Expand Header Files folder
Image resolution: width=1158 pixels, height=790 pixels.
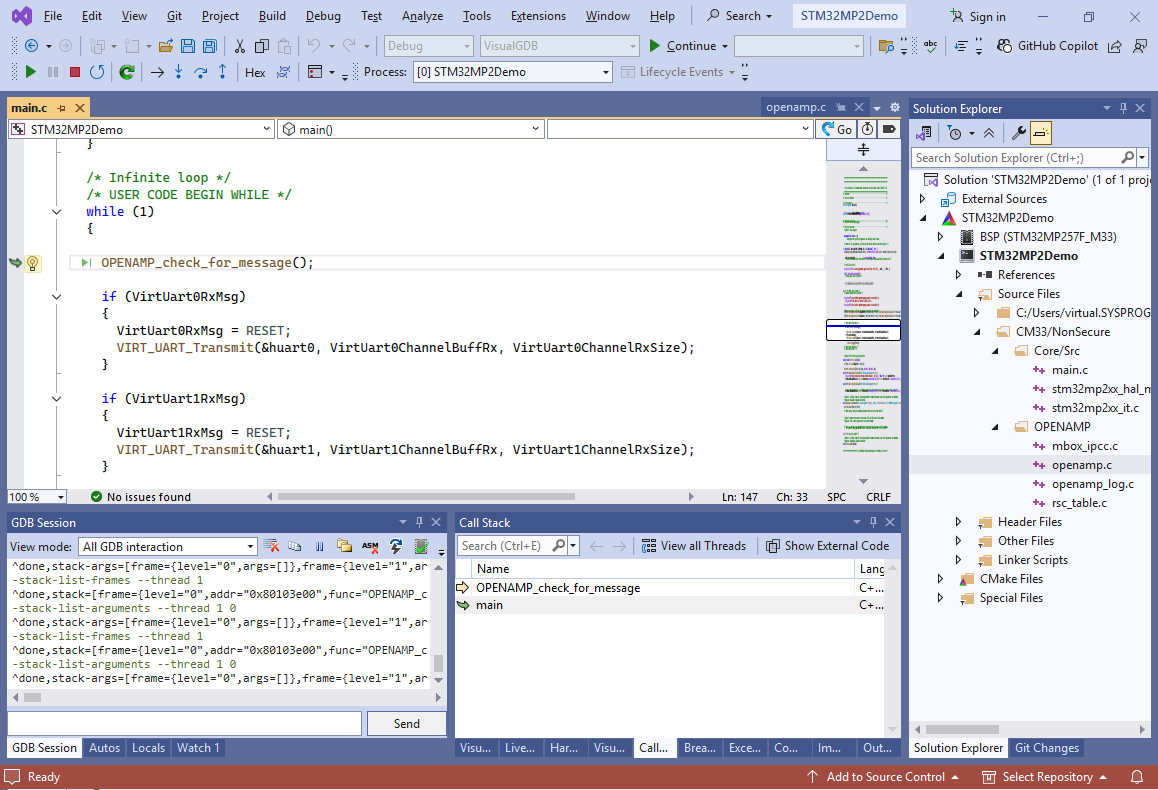pyautogui.click(x=959, y=522)
